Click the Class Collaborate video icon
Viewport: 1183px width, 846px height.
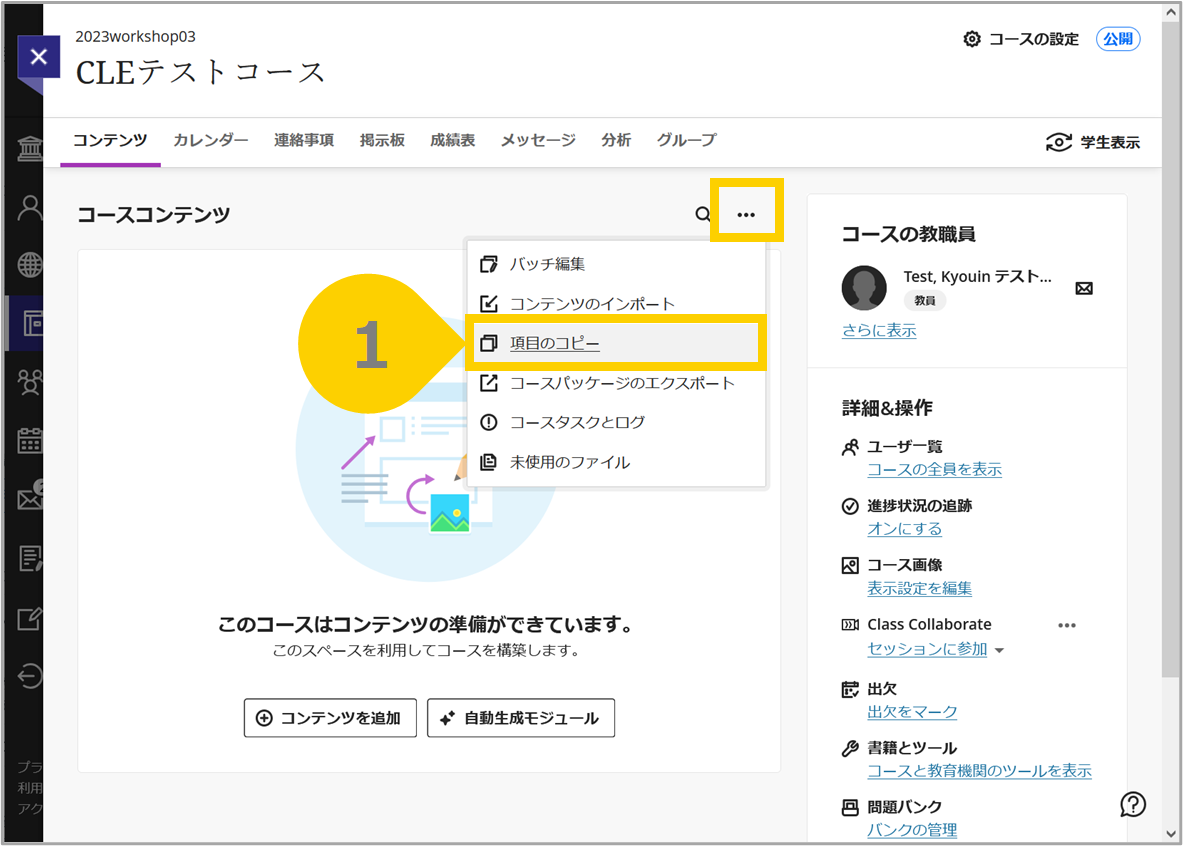[x=850, y=625]
